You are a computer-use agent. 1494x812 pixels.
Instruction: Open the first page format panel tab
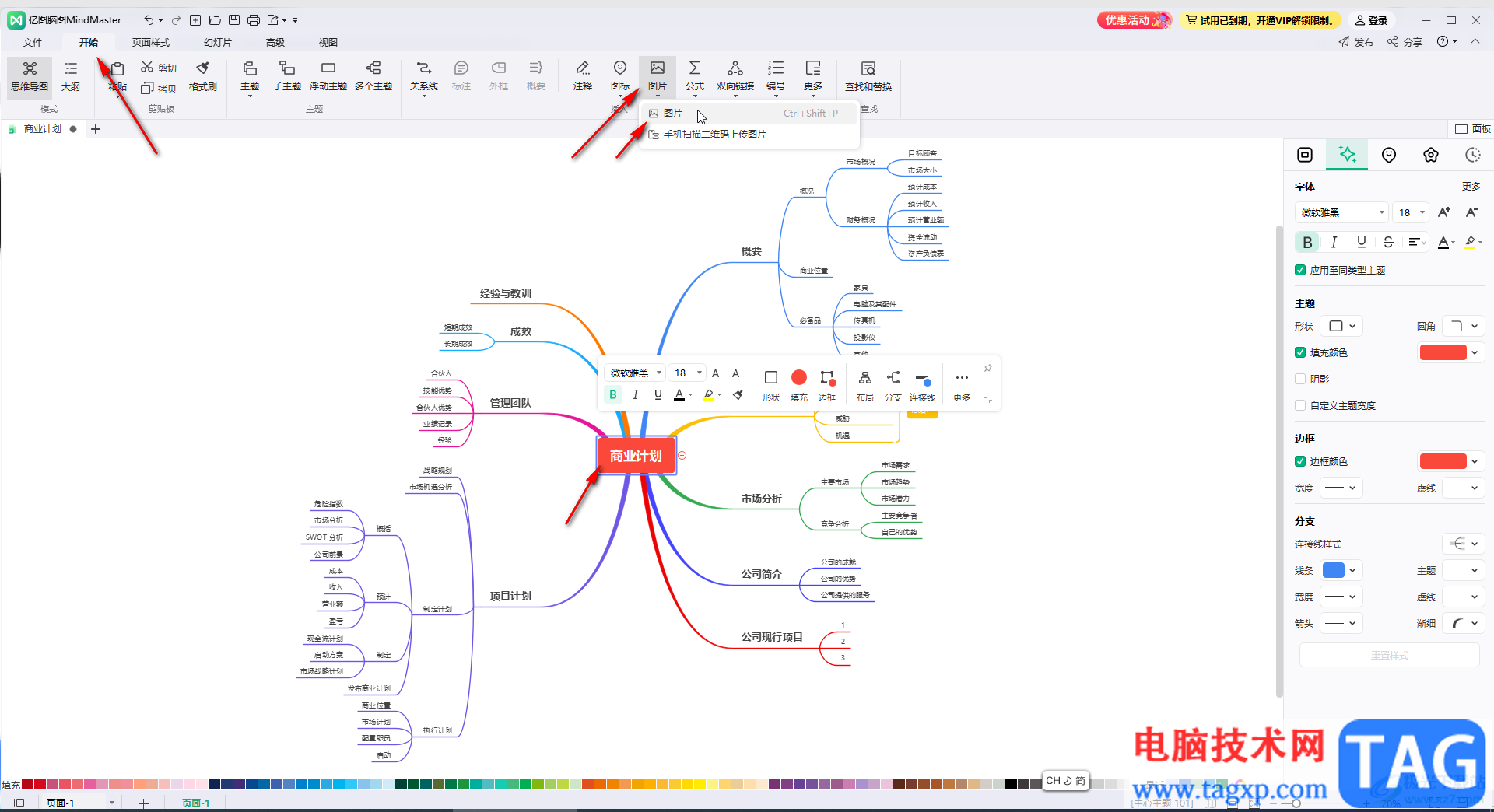(x=1305, y=155)
